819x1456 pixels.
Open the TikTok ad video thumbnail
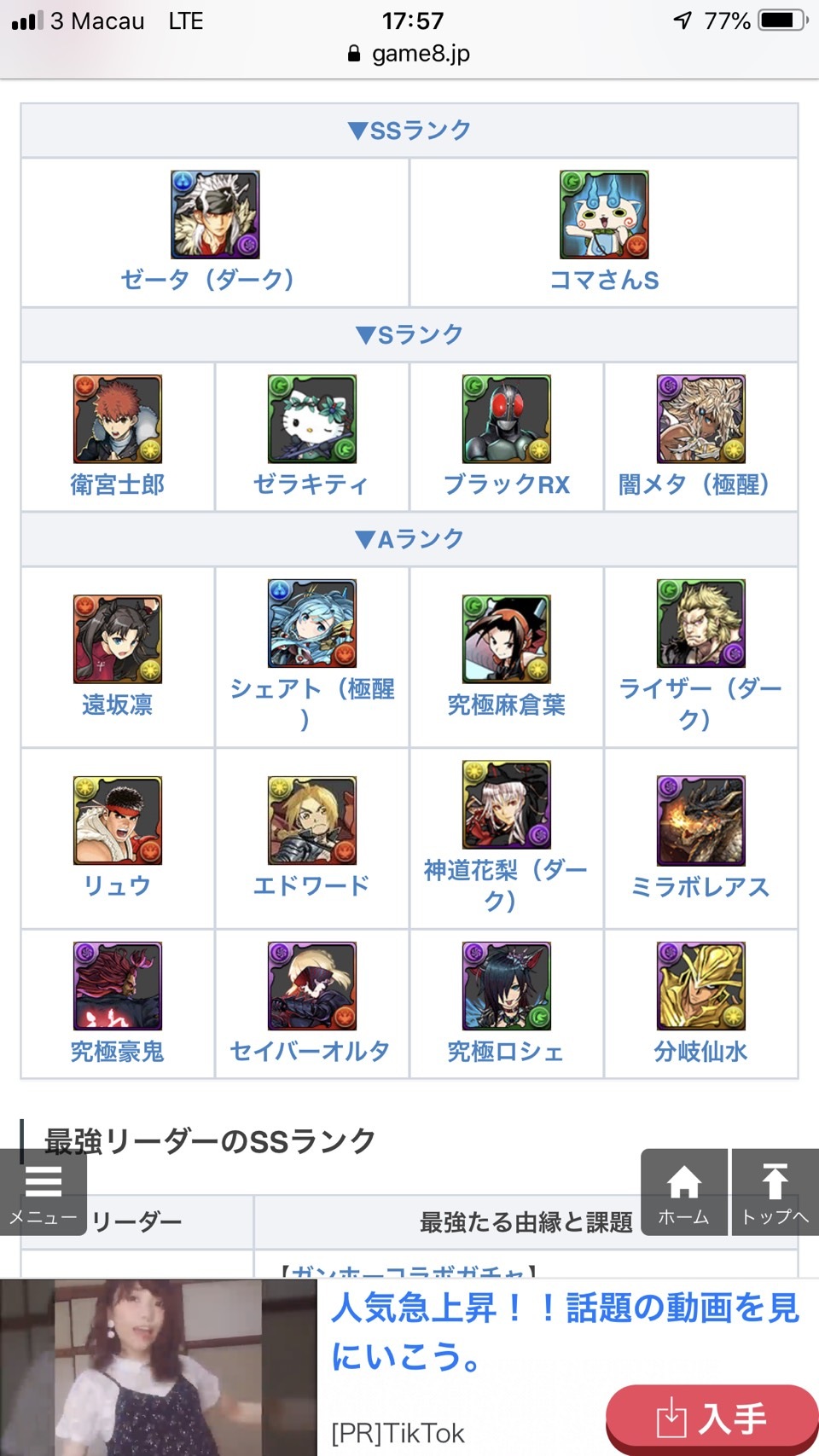pos(159,1367)
